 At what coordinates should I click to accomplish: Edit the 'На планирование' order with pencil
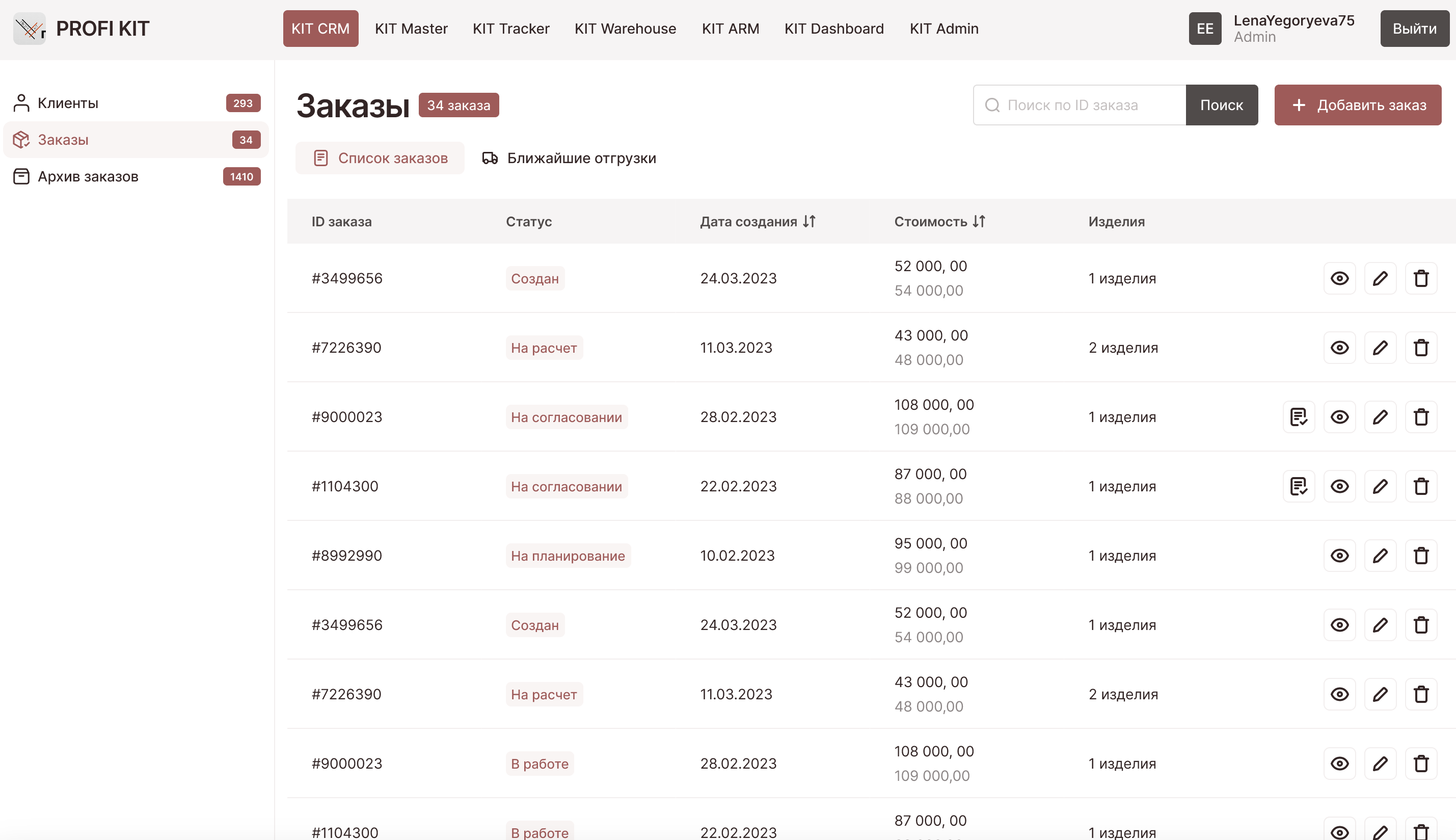[x=1380, y=556]
